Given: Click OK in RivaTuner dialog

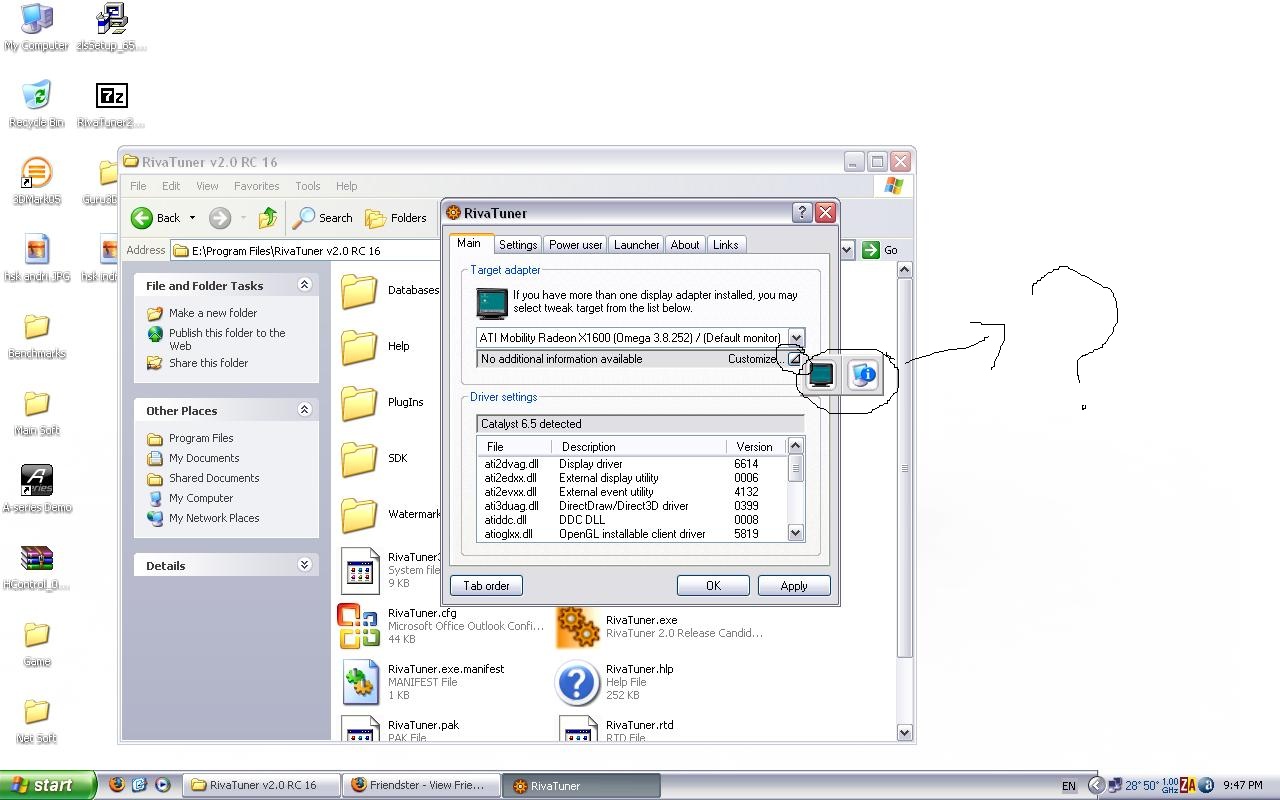Looking at the screenshot, I should (x=713, y=586).
